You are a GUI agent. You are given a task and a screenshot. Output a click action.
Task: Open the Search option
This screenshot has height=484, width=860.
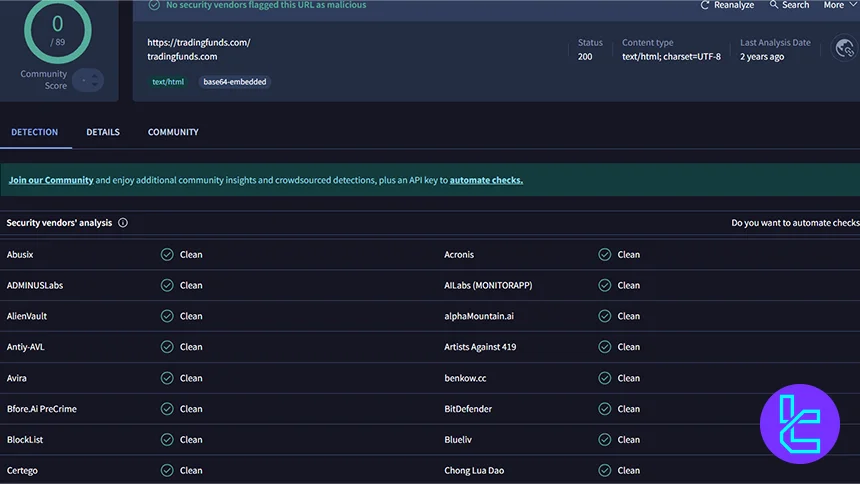pos(789,5)
